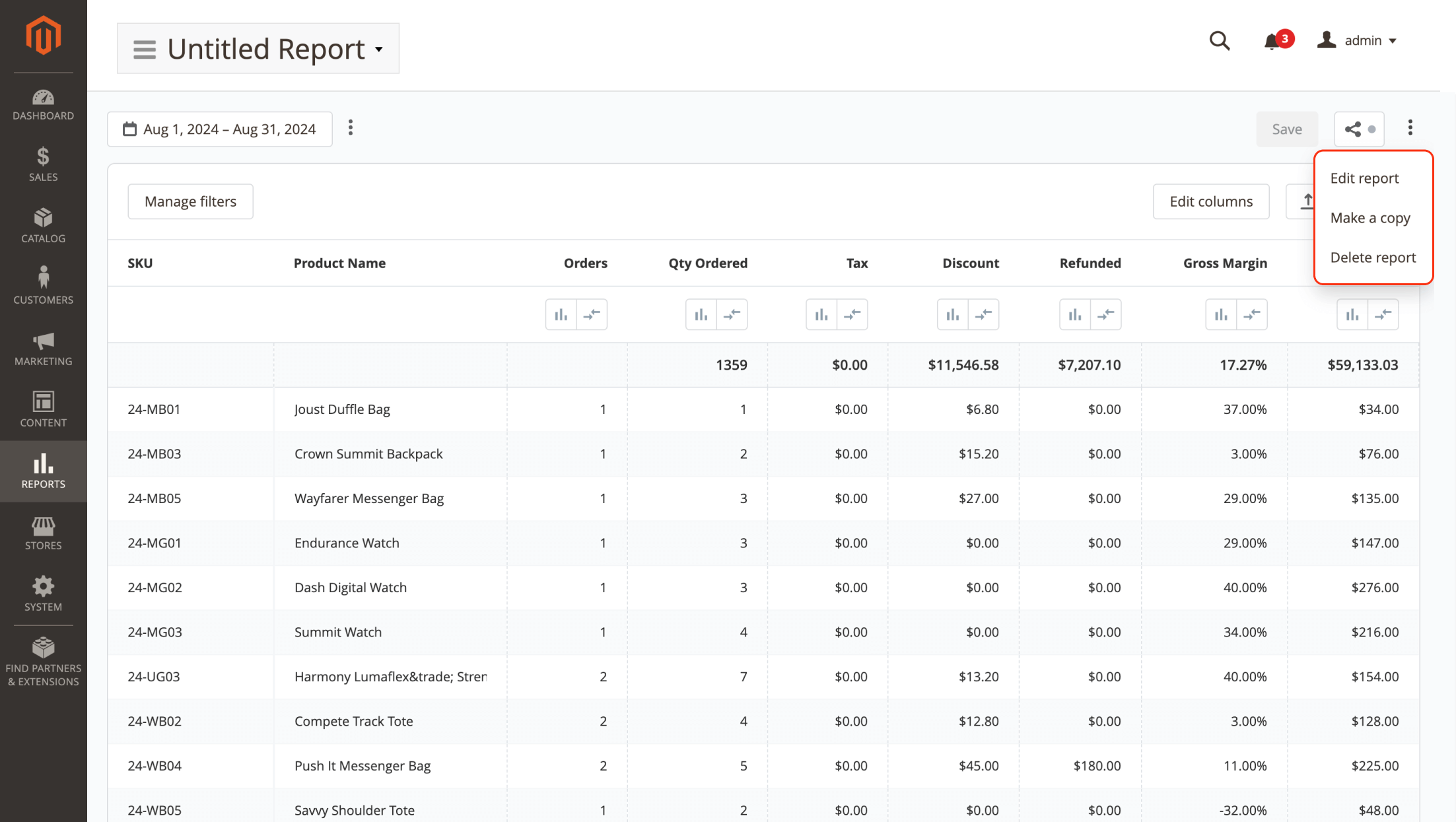Open the Catalog sidebar section
The image size is (1456, 822).
[x=44, y=226]
